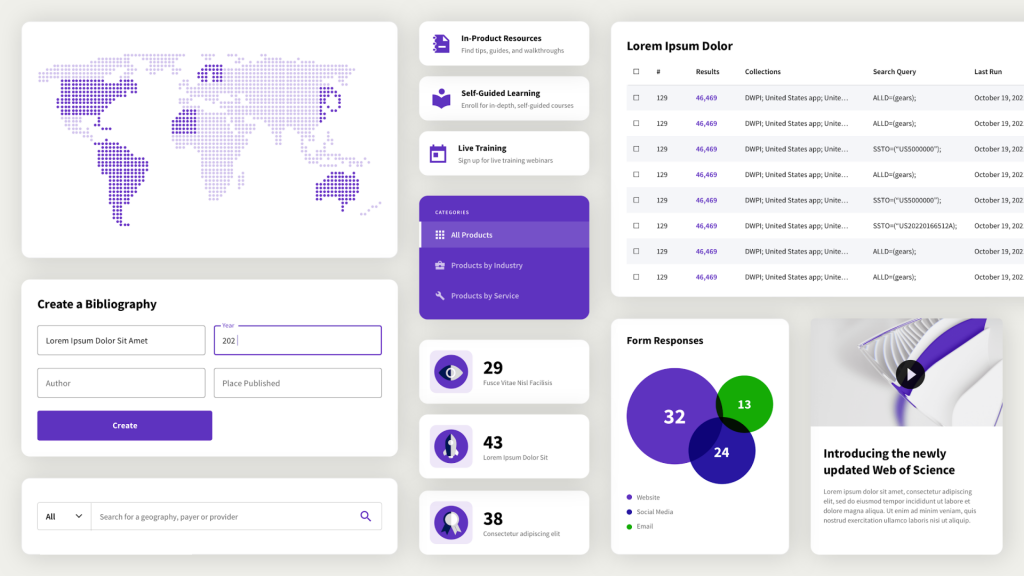Image resolution: width=1024 pixels, height=576 pixels.
Task: Sort table by the Last Run column header
Action: 988,72
